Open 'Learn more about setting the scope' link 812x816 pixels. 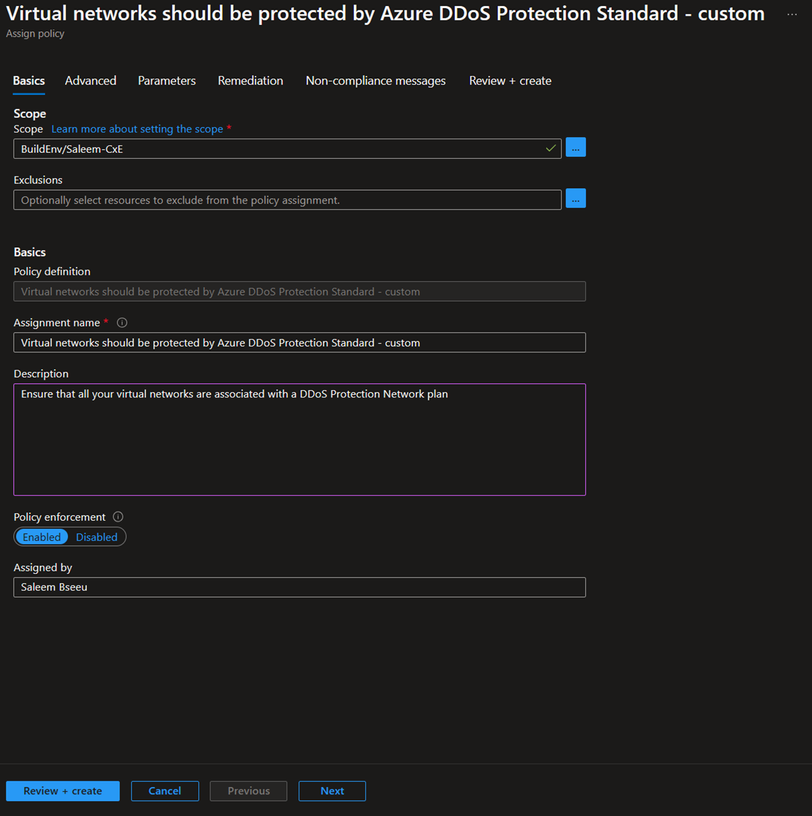(x=137, y=129)
